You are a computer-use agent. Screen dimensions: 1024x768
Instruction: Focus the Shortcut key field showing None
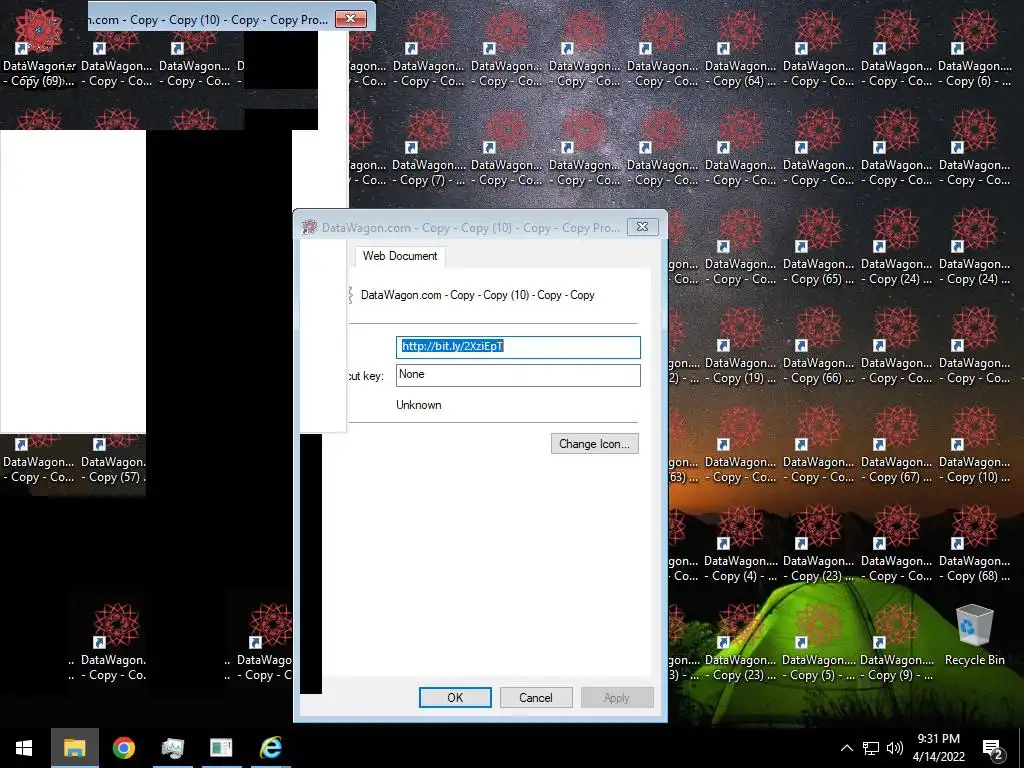click(518, 375)
